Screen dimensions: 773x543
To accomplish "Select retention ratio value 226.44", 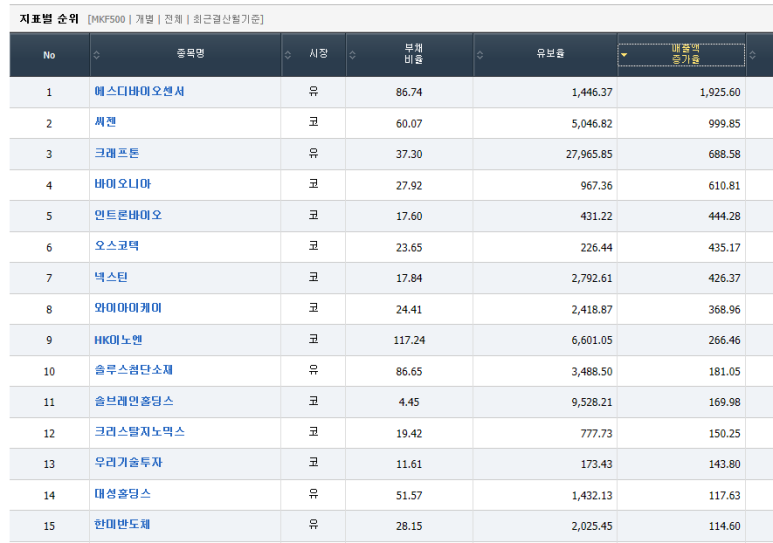I will point(597,247).
